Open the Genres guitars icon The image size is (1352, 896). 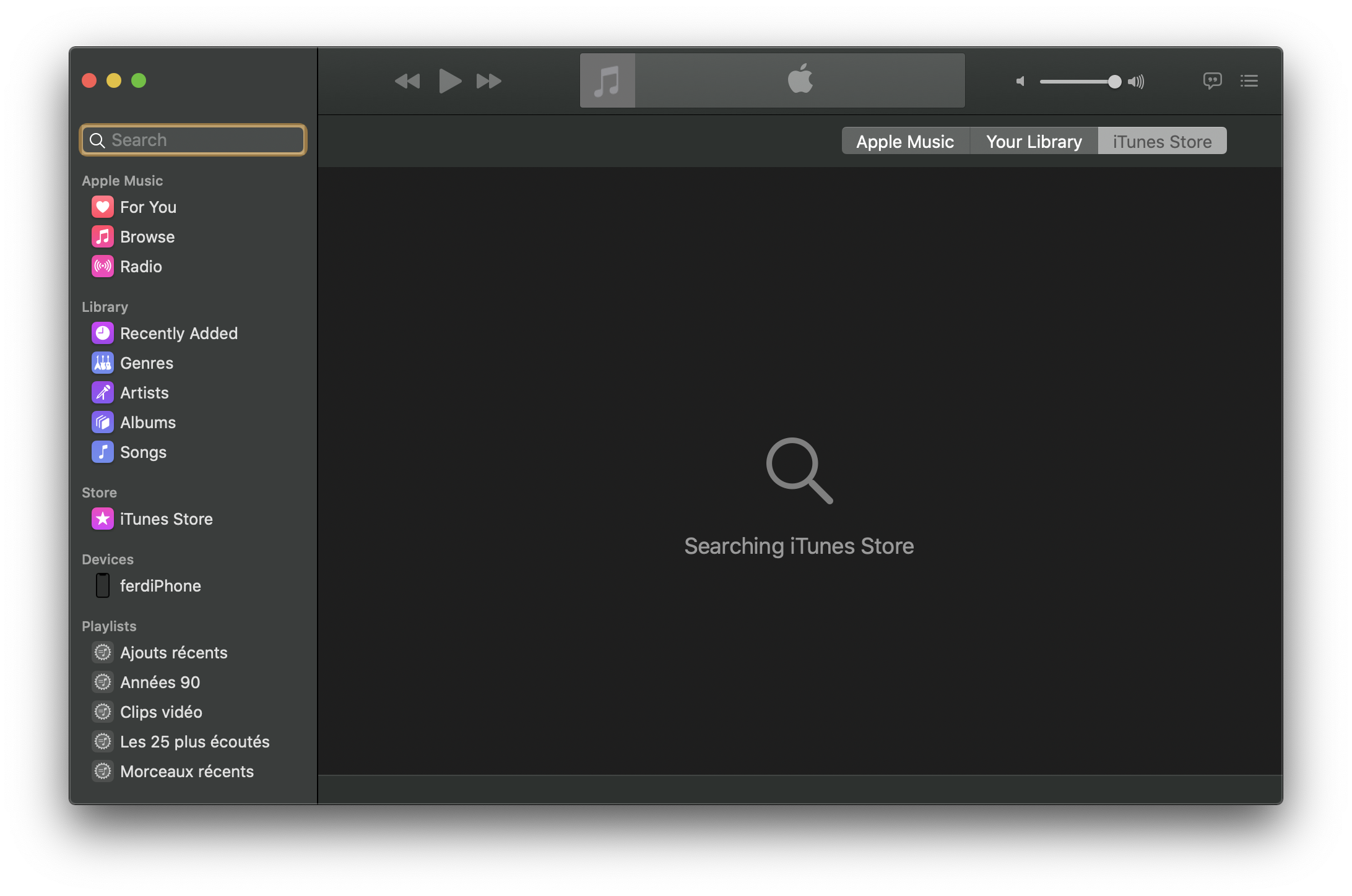coord(102,363)
